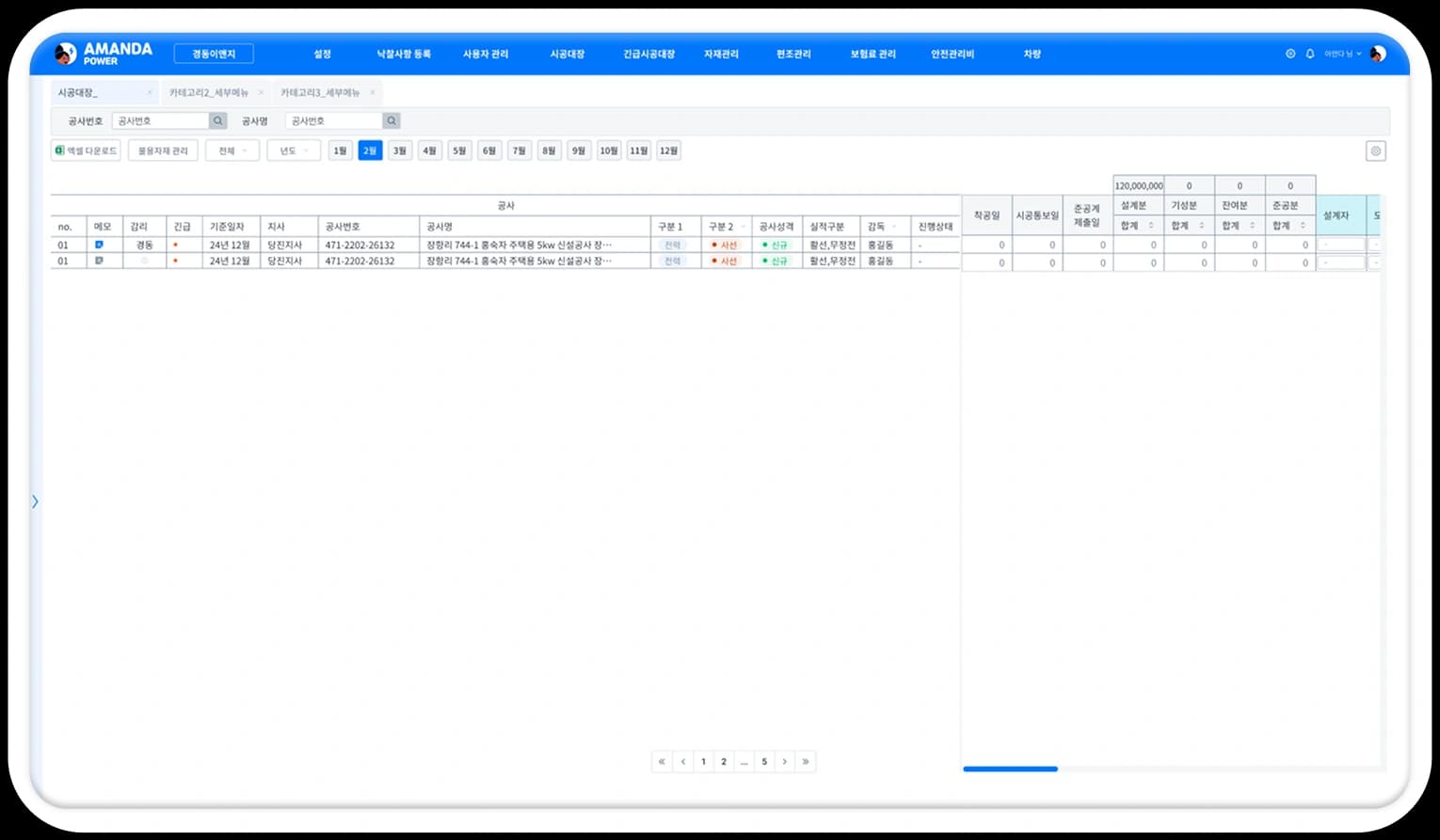Viewport: 1440px width, 840px height.
Task: Open the blue memo icon in first row
Action: pyautogui.click(x=99, y=245)
